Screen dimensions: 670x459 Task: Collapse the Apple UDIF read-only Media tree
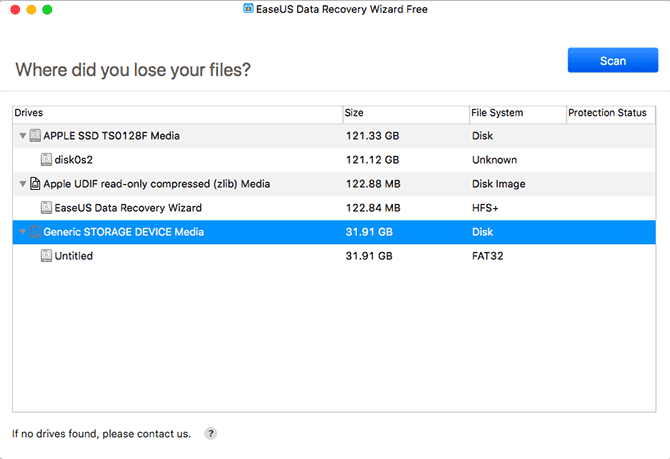[22, 184]
